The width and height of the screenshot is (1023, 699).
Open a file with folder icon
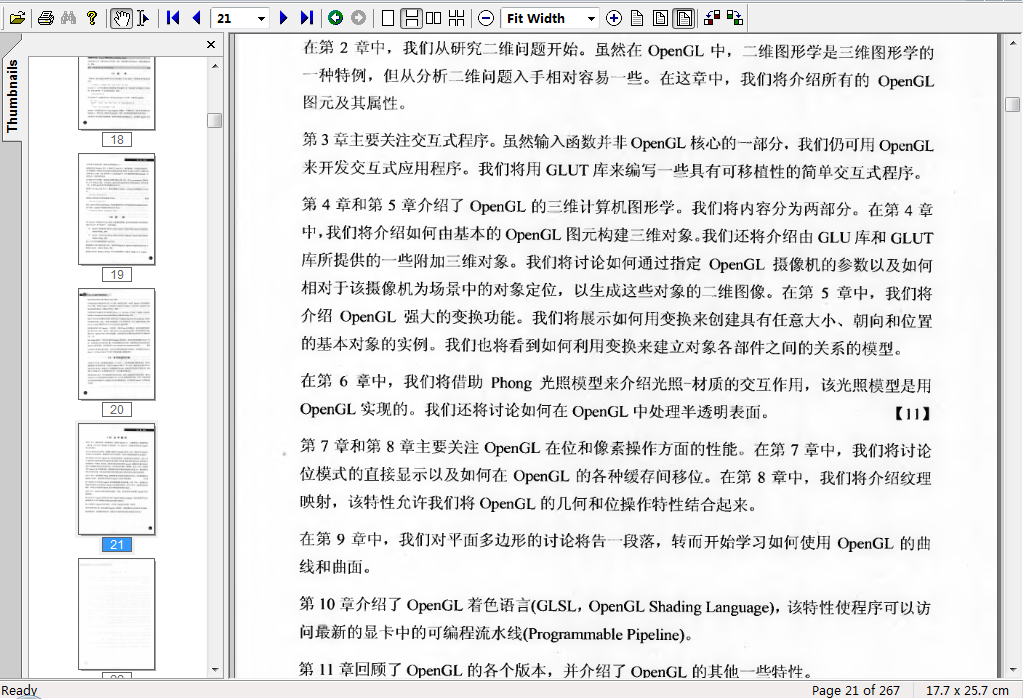18,18
